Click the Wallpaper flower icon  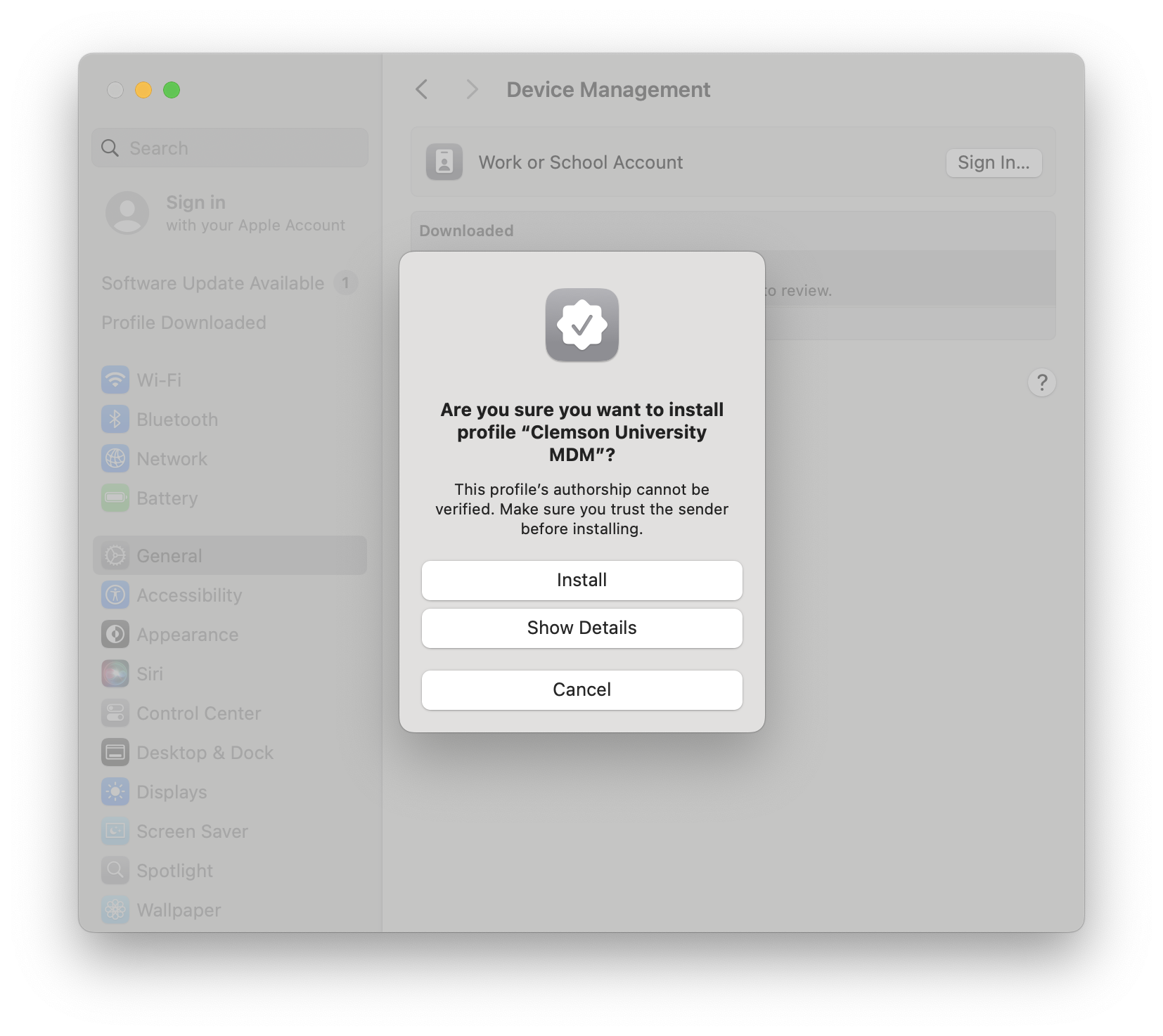[115, 910]
